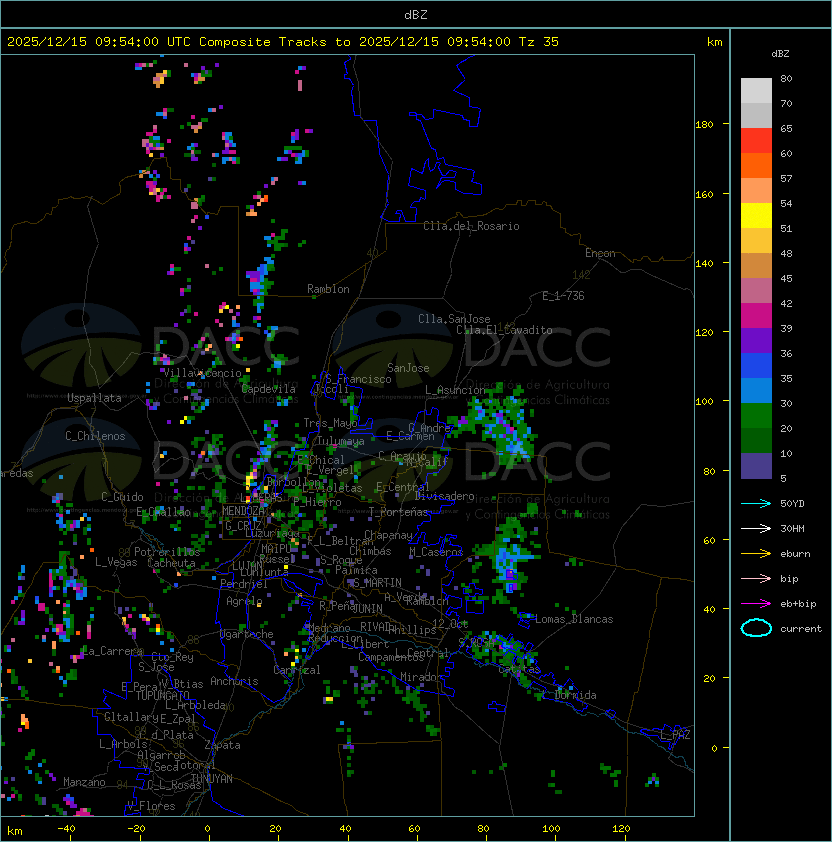Click the 'Ugarteche' map label

click(247, 634)
